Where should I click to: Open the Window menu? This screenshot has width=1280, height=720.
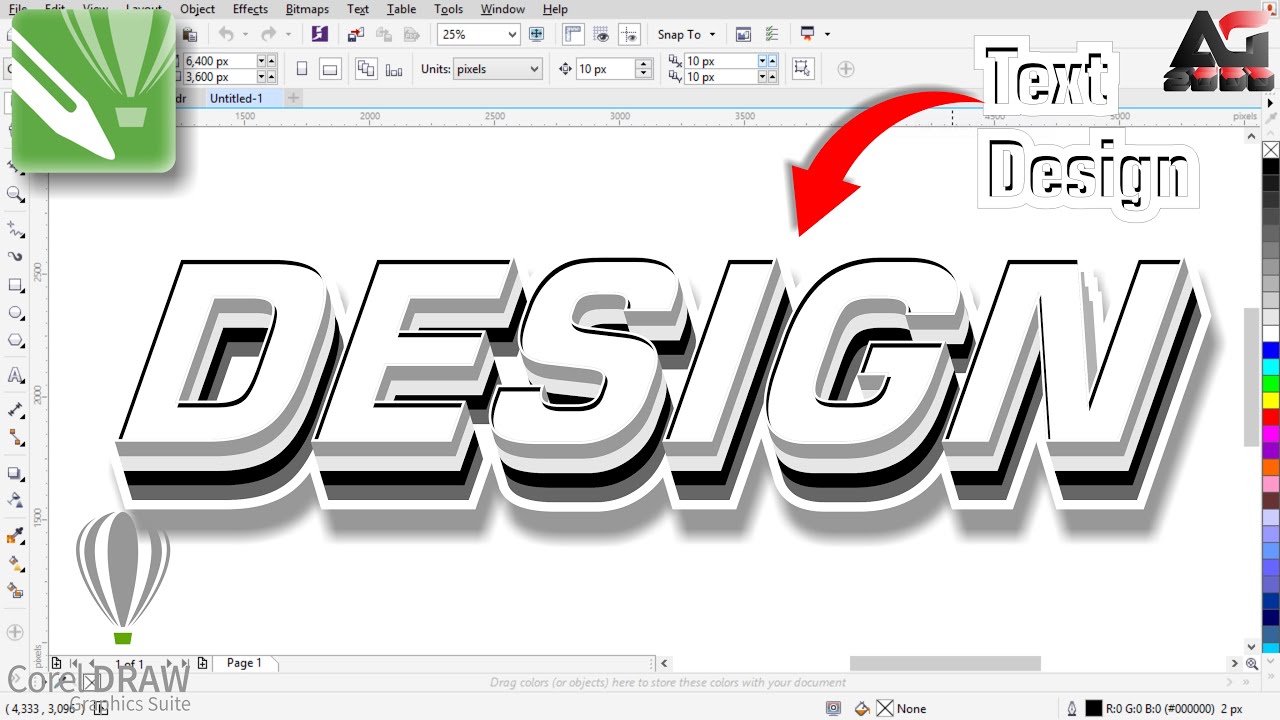tap(502, 9)
